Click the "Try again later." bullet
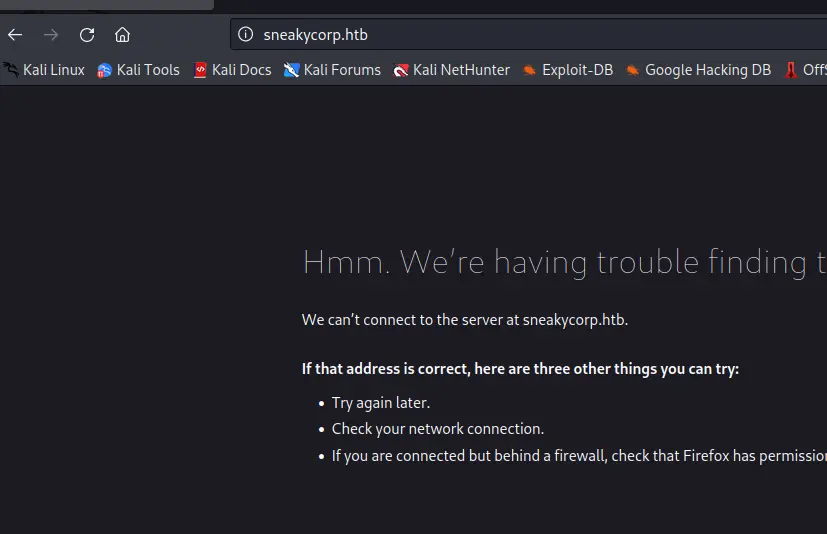The image size is (827, 534). pyautogui.click(x=381, y=403)
